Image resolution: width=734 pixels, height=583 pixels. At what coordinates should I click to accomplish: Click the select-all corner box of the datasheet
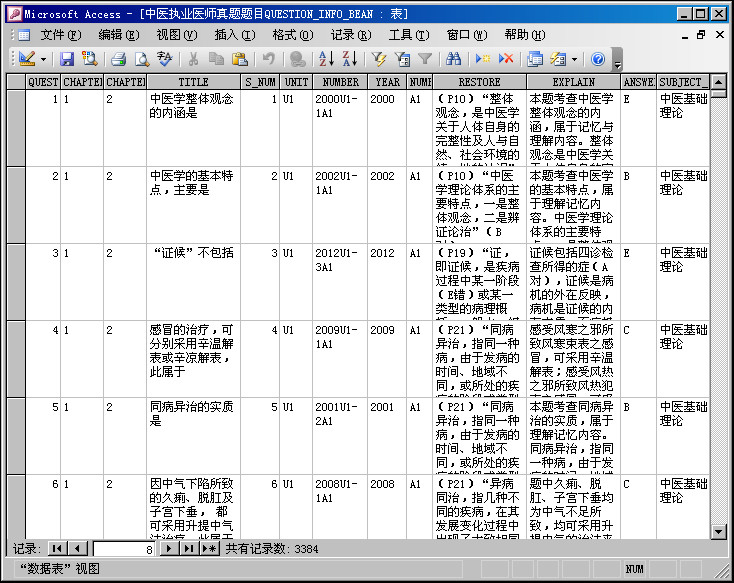point(16,82)
